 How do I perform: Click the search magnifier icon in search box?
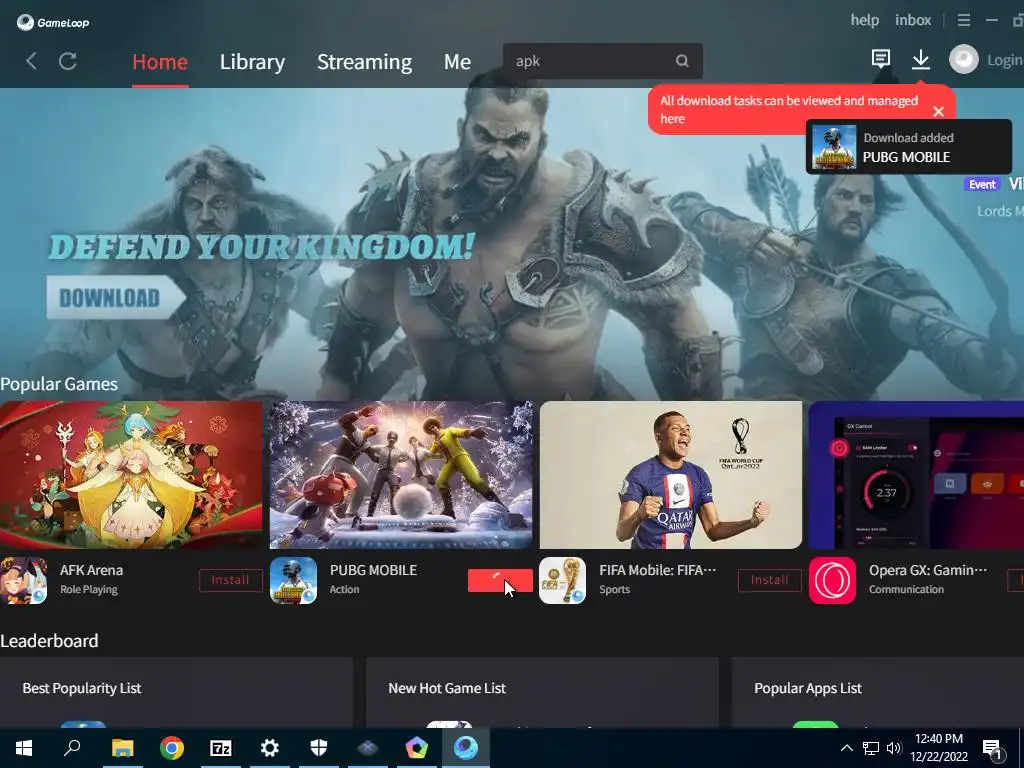(682, 61)
